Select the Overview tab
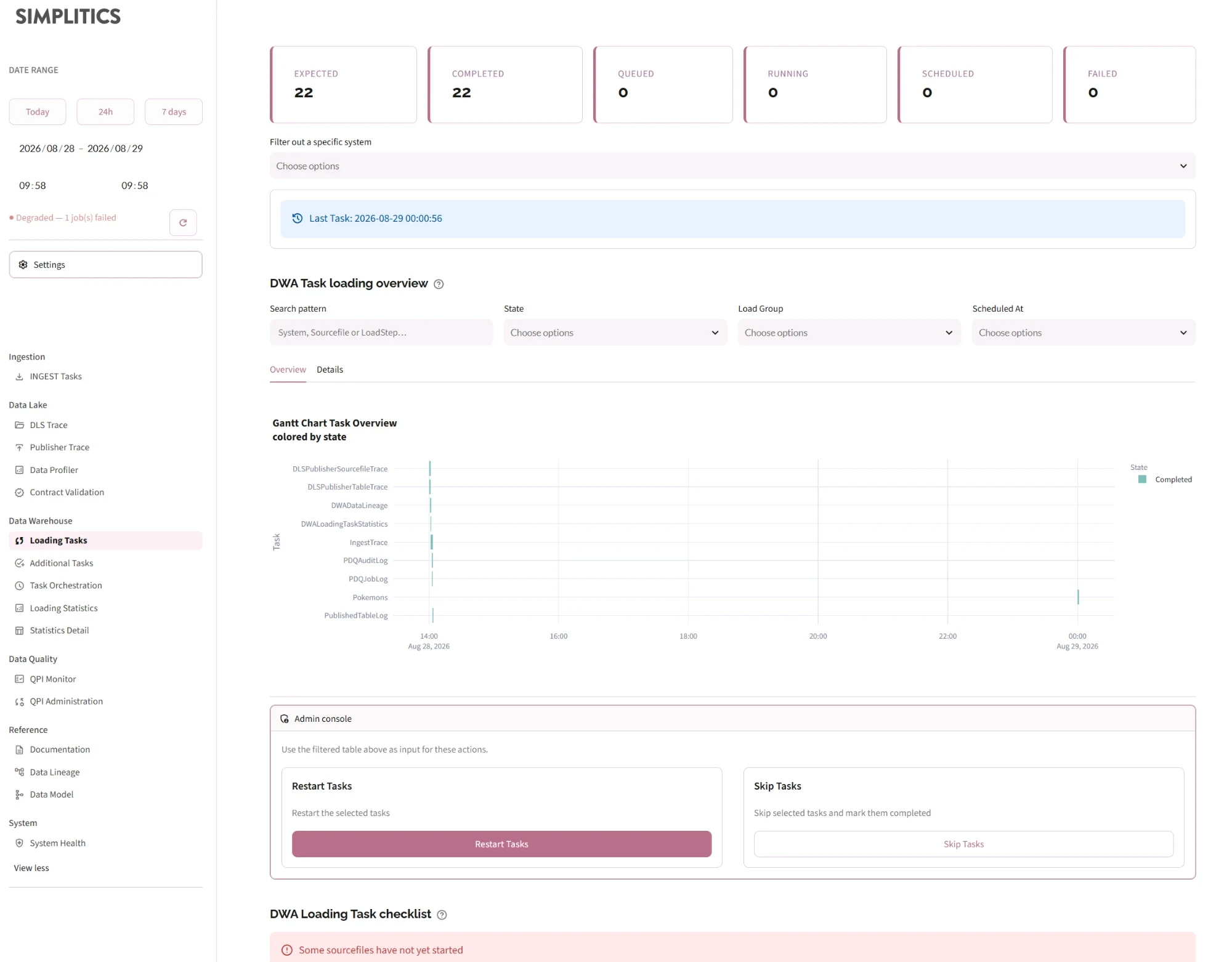Viewport: 1232px width, 962px height. point(288,370)
